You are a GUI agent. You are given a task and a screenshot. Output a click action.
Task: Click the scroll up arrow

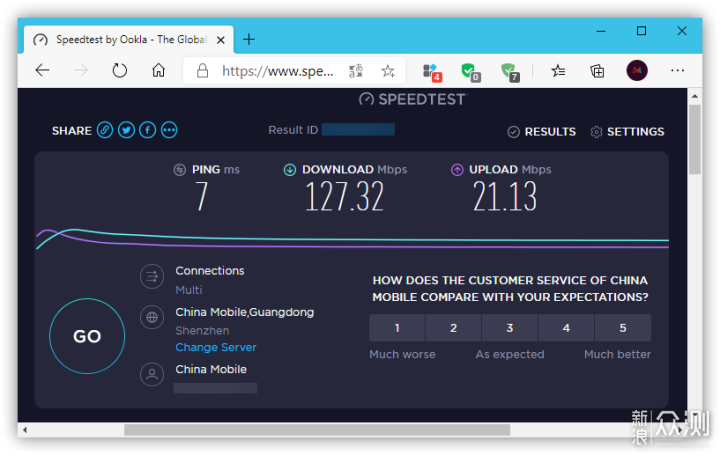tap(694, 96)
